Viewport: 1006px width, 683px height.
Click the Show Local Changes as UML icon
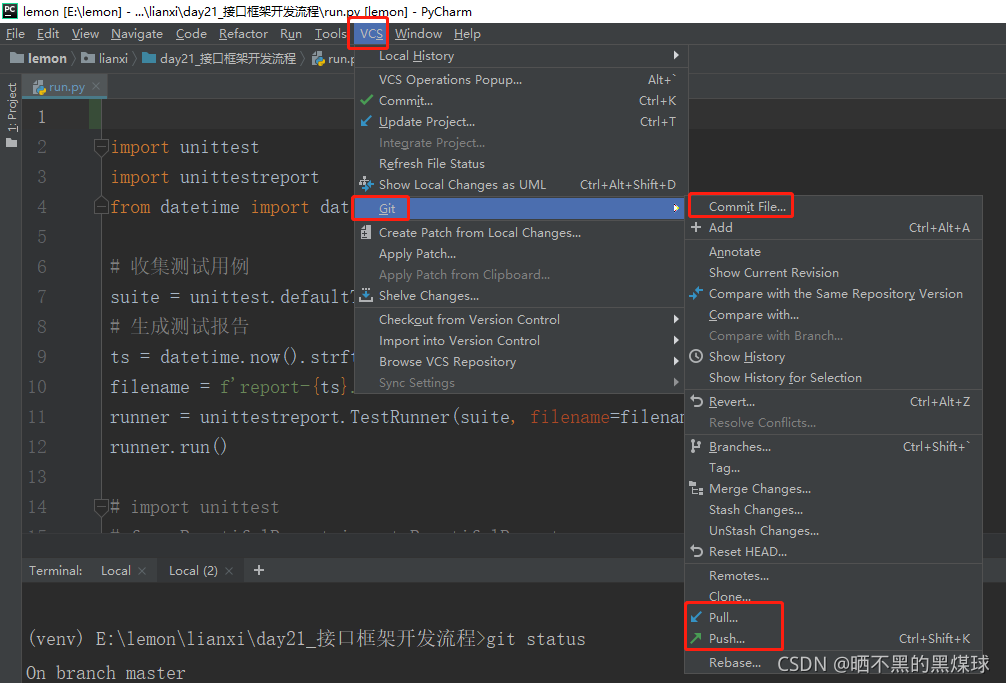[x=366, y=185]
